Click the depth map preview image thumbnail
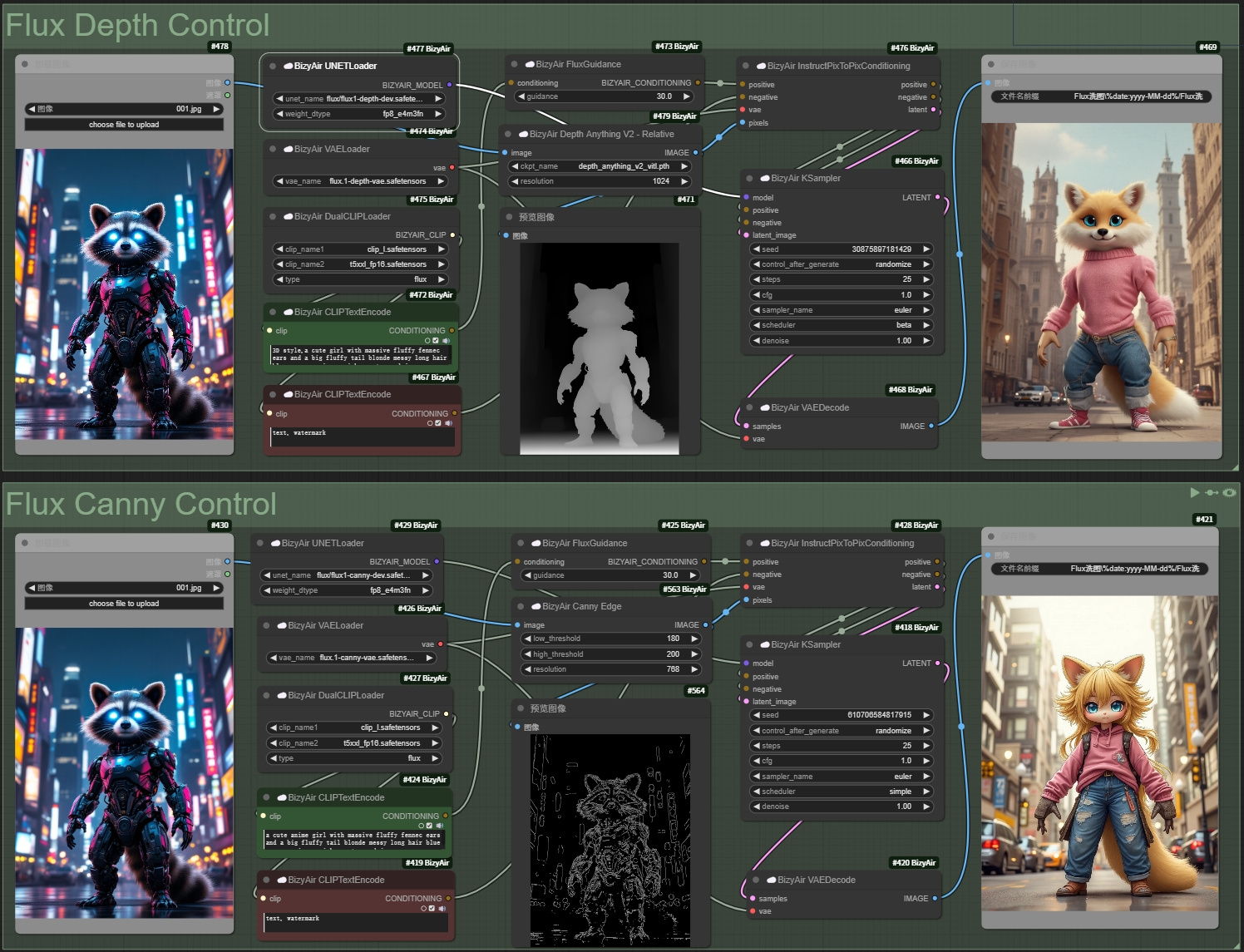Viewport: 1244px width, 952px height. pyautogui.click(x=600, y=341)
